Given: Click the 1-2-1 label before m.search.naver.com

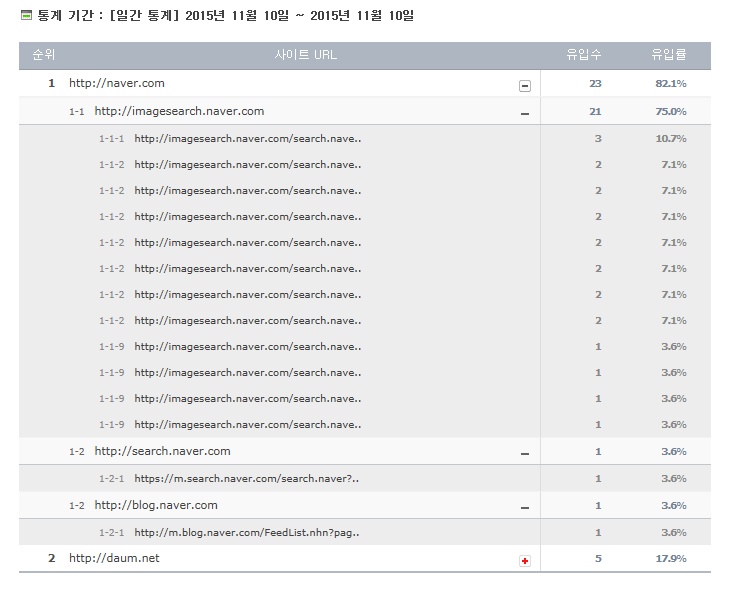Looking at the screenshot, I should tap(111, 479).
